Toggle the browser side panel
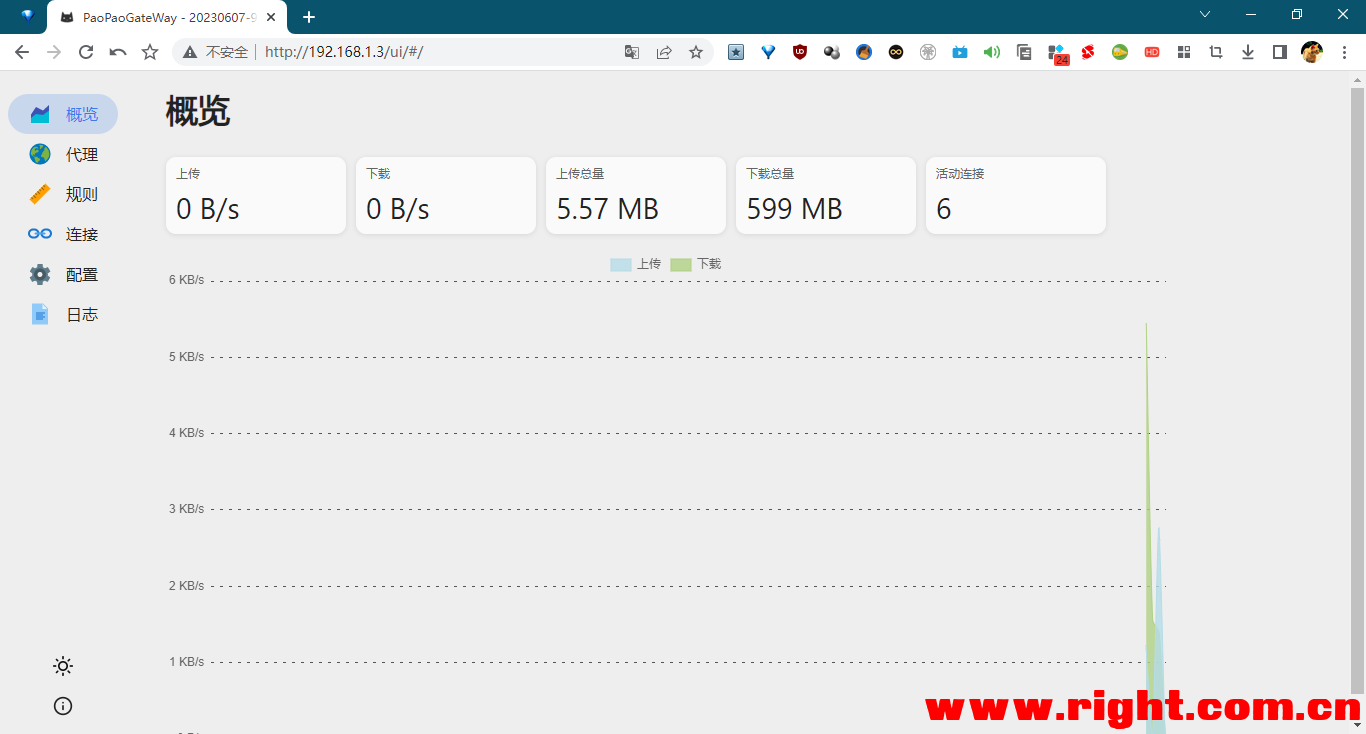The height and width of the screenshot is (734, 1366). [1280, 52]
